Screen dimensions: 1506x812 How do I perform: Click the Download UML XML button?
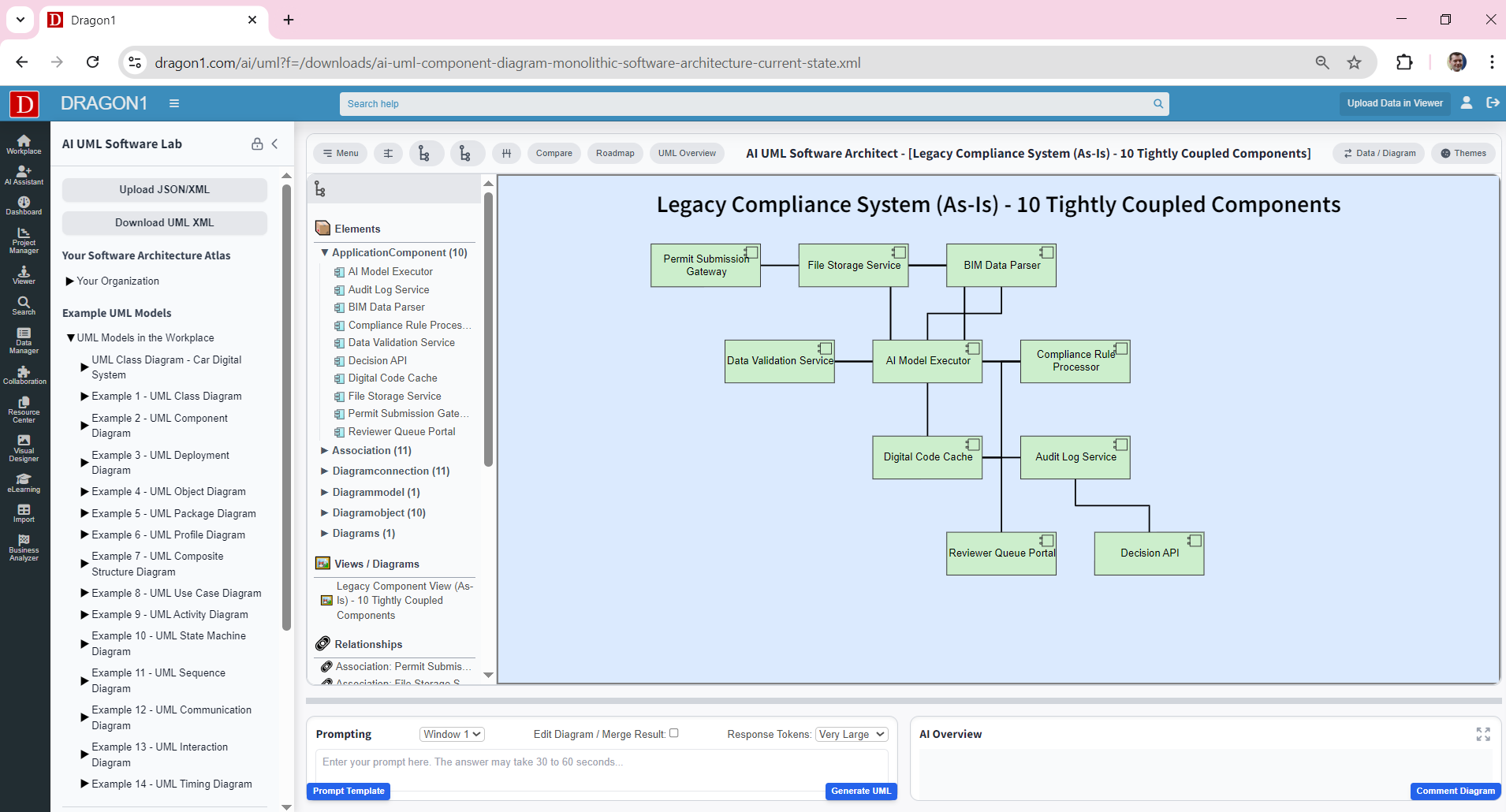point(164,222)
